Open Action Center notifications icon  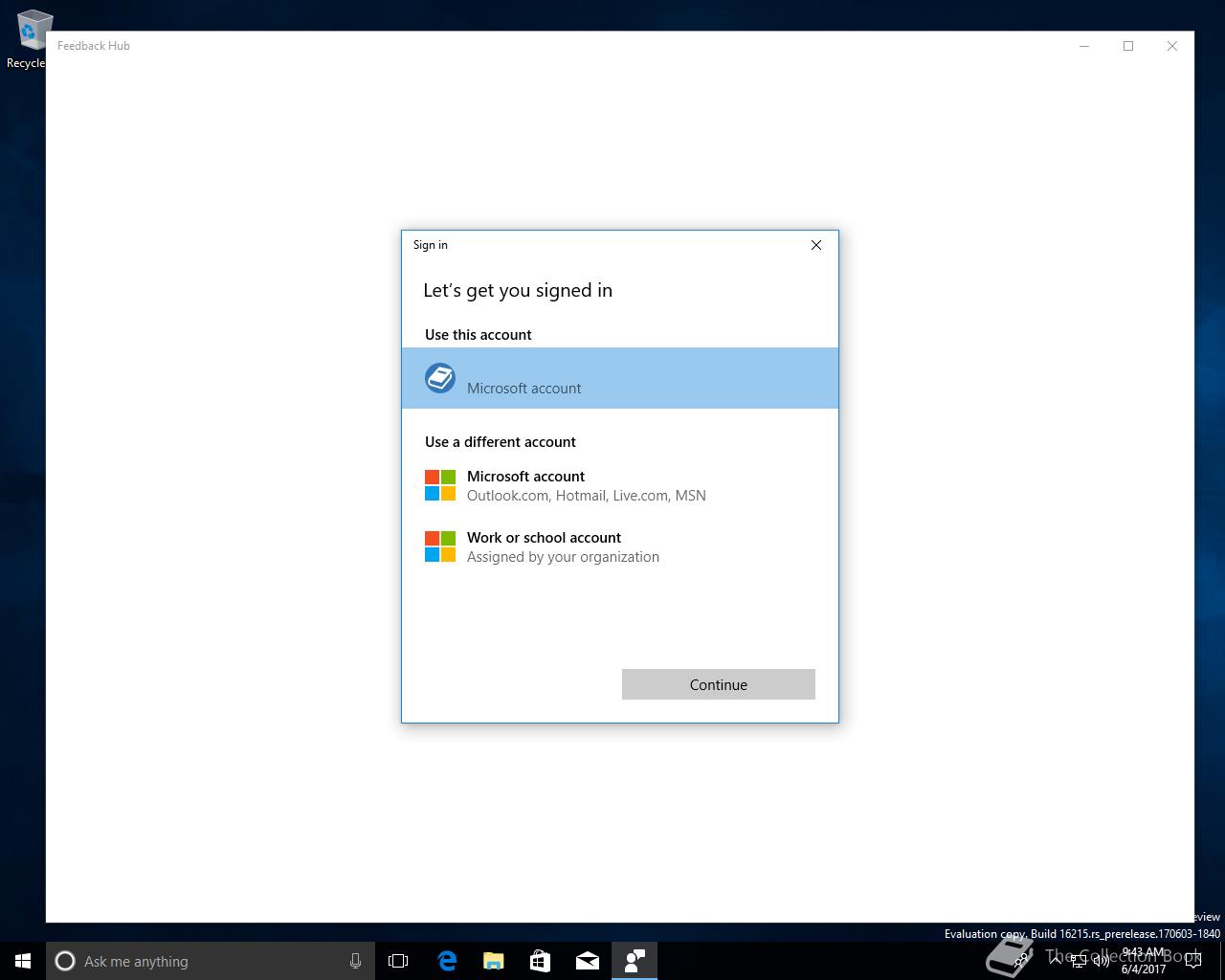[1192, 961]
